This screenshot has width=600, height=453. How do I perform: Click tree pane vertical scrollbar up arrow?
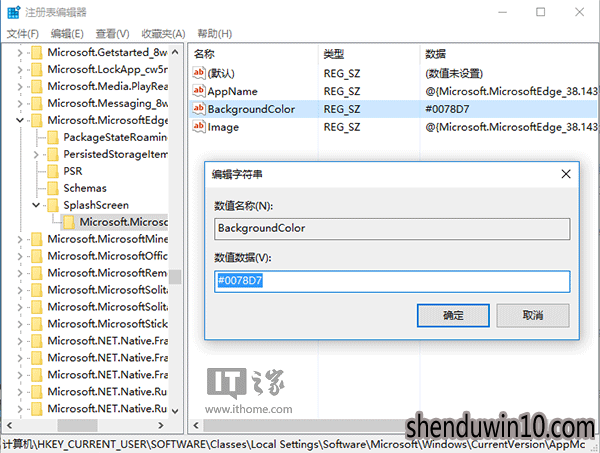pyautogui.click(x=175, y=52)
